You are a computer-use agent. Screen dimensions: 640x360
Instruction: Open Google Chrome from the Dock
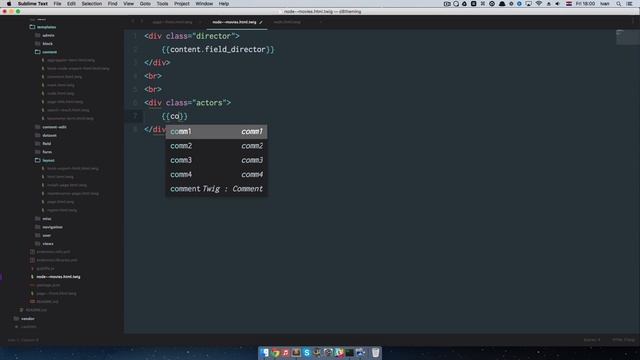[276, 352]
